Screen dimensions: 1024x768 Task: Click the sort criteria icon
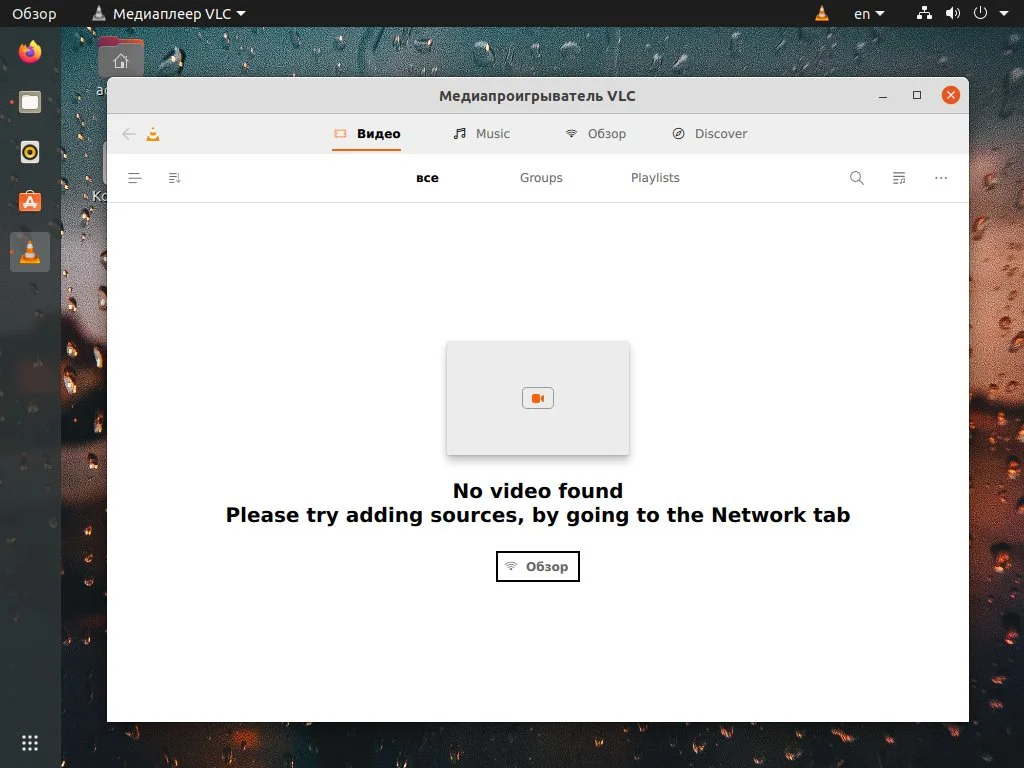pyautogui.click(x=134, y=177)
